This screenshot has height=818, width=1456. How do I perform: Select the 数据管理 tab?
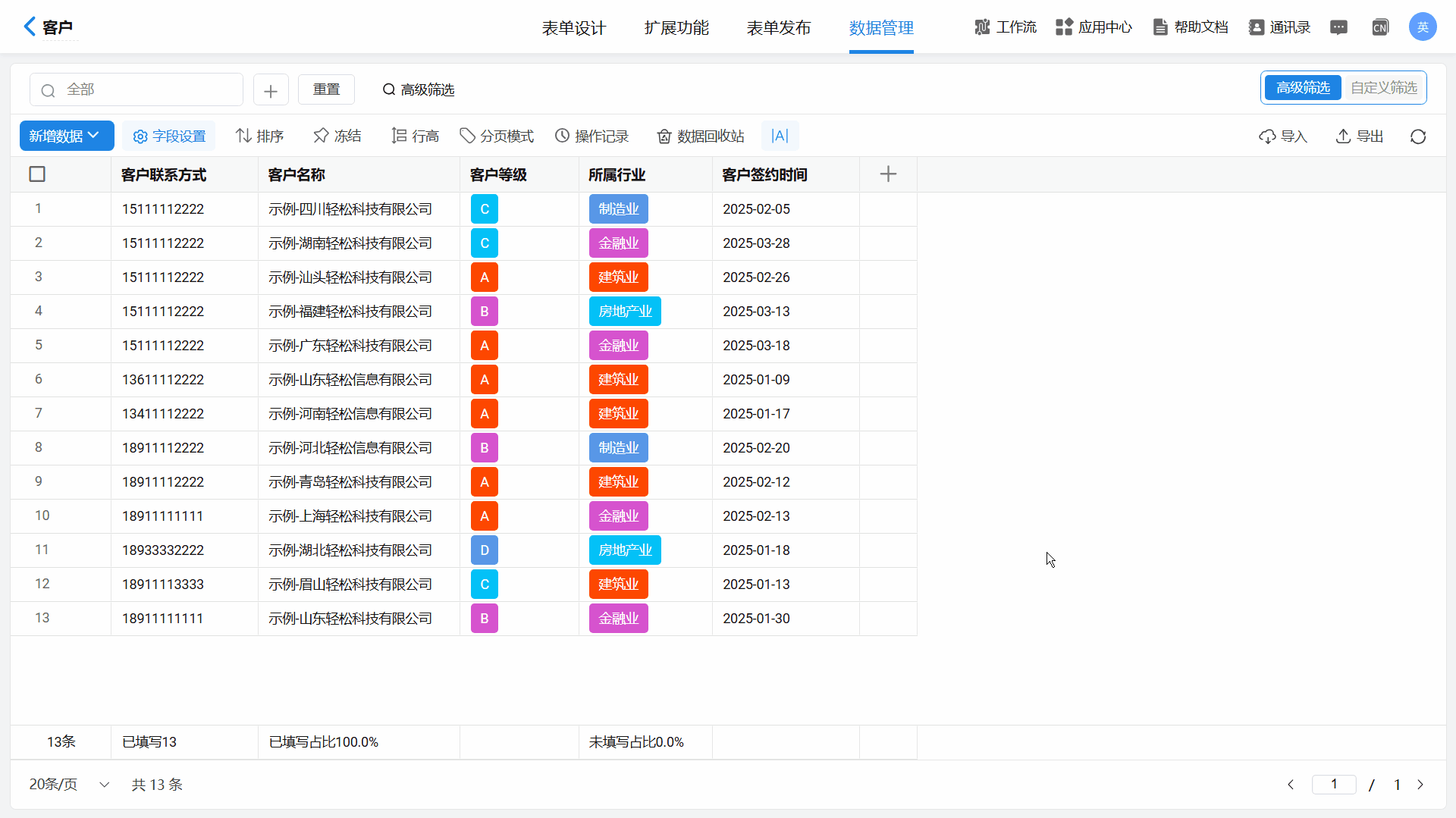[x=881, y=28]
